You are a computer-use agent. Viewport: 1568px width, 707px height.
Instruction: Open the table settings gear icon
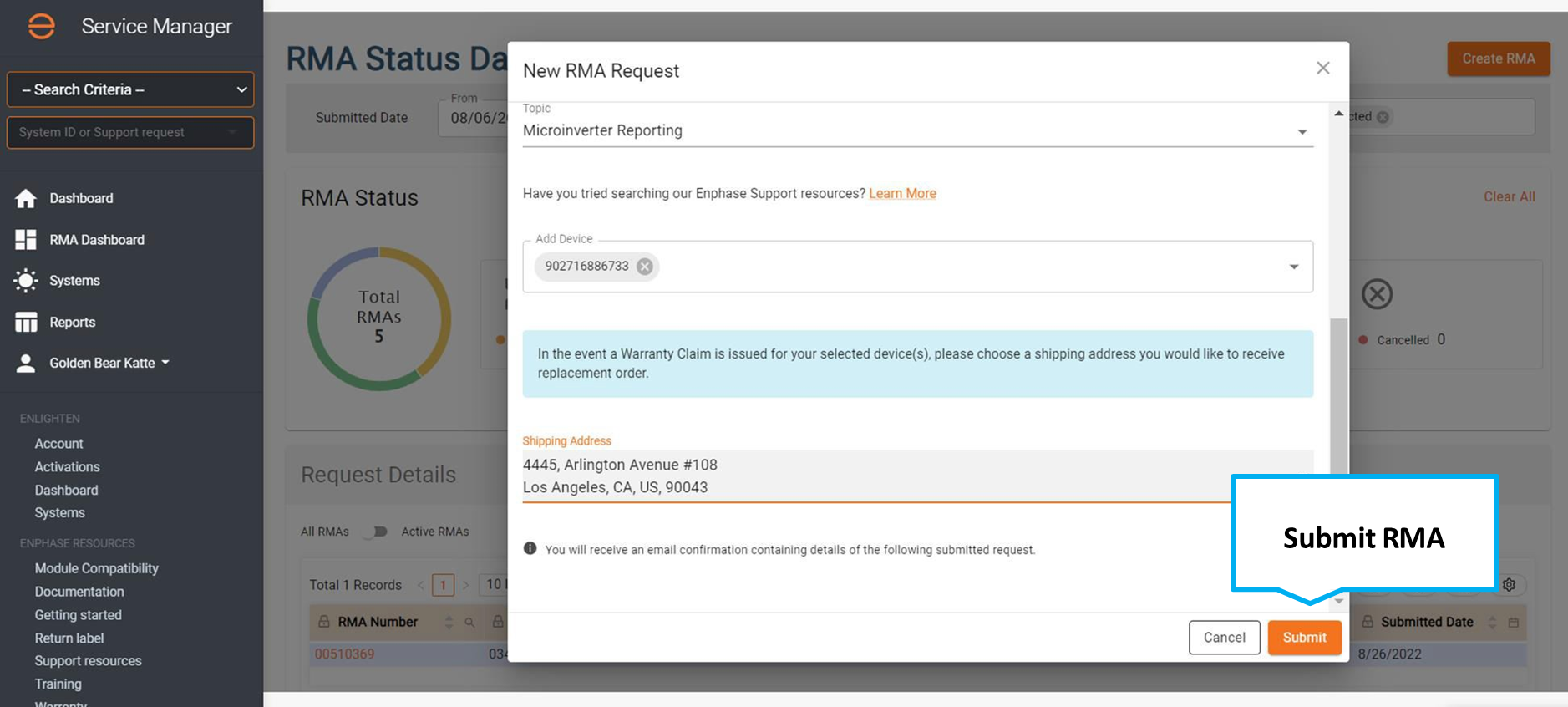tap(1509, 585)
